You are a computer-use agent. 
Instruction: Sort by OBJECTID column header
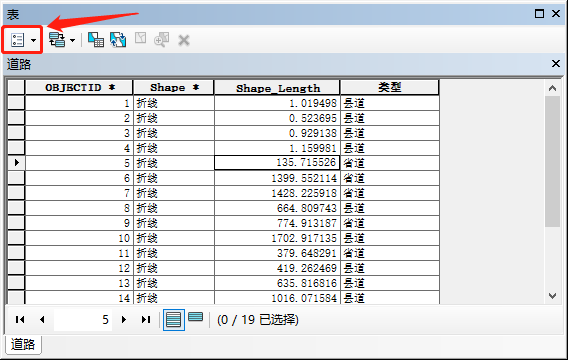[x=79, y=88]
